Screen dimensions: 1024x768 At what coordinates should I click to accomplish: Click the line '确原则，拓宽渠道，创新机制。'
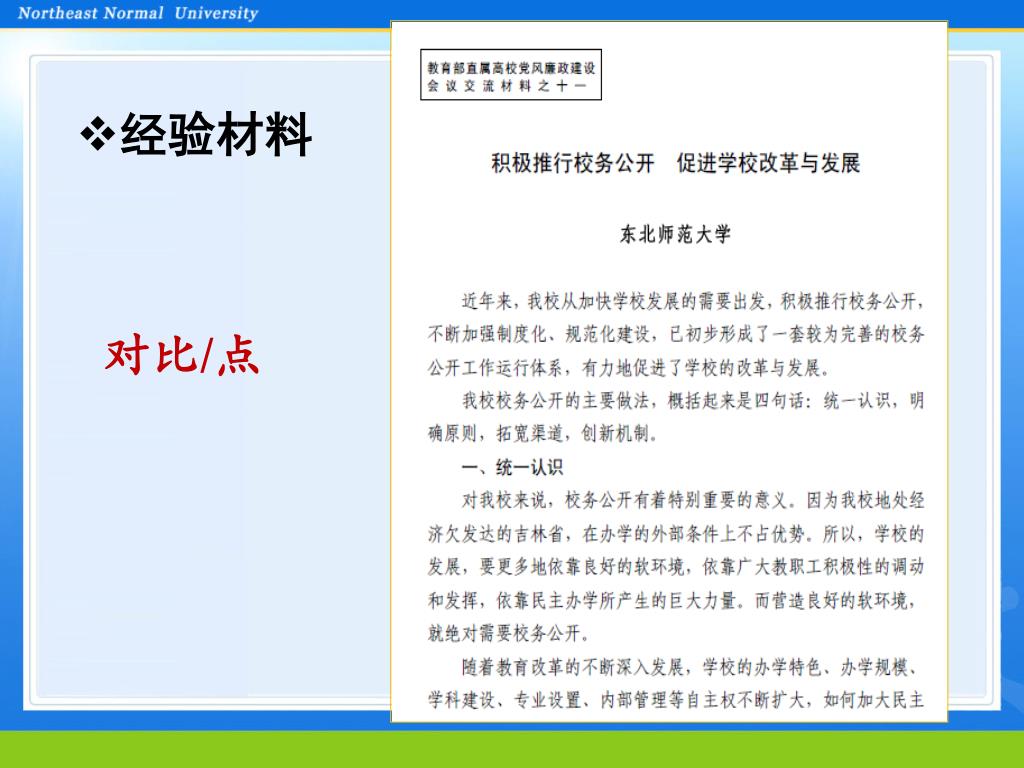pos(543,433)
